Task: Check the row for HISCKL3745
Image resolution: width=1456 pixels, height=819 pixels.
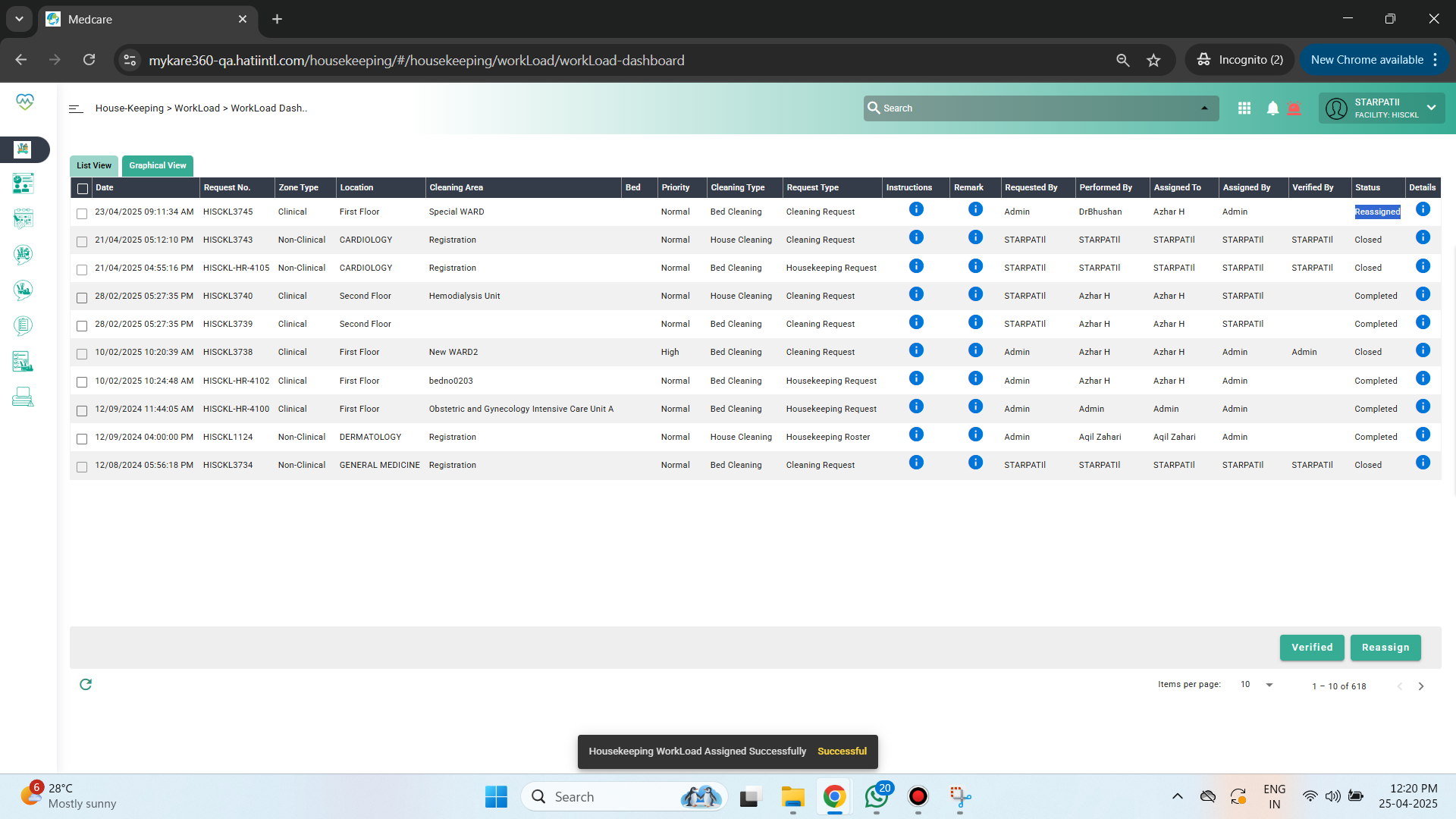Action: pyautogui.click(x=82, y=214)
